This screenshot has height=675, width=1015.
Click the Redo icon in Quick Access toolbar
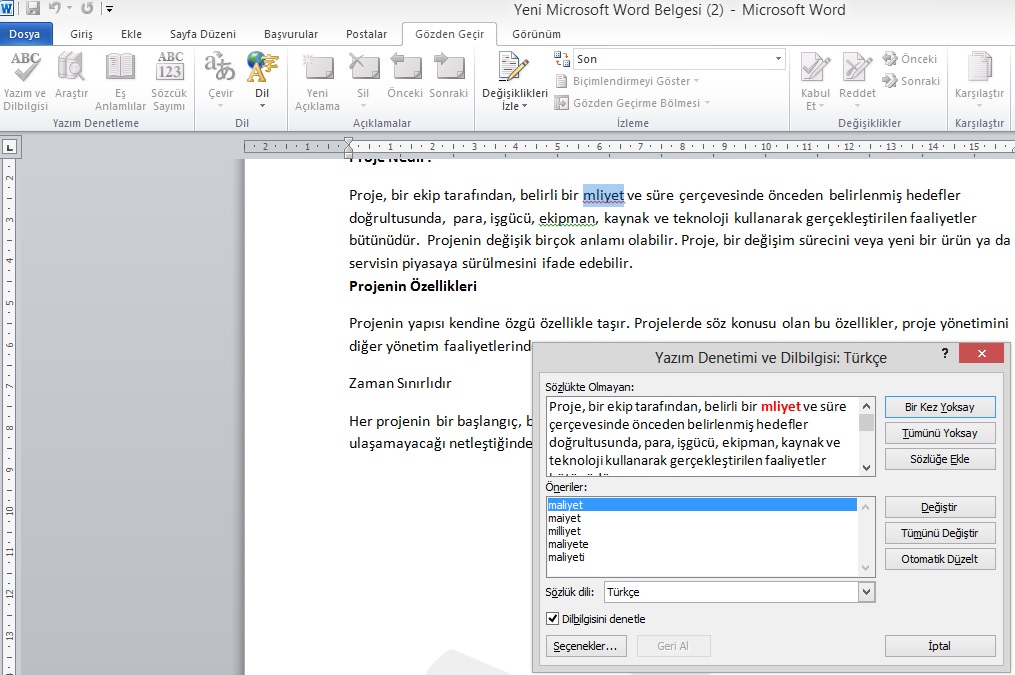click(x=87, y=8)
